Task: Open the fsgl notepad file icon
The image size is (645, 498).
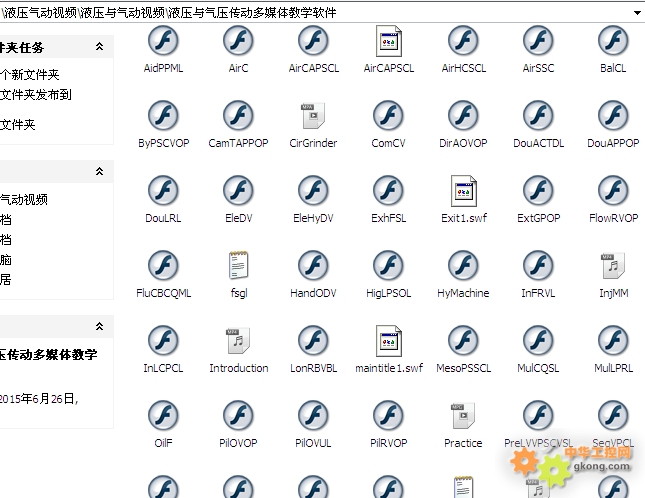Action: click(x=239, y=265)
